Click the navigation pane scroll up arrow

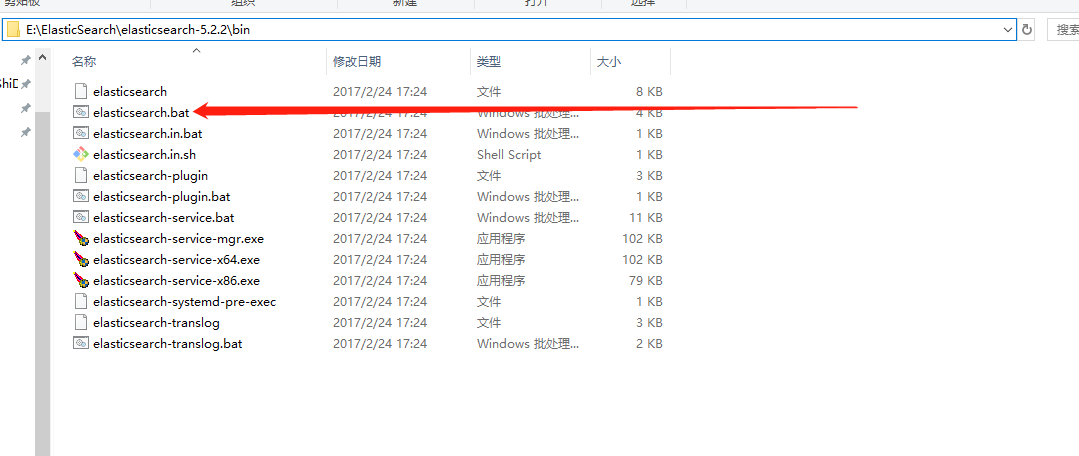[x=43, y=58]
